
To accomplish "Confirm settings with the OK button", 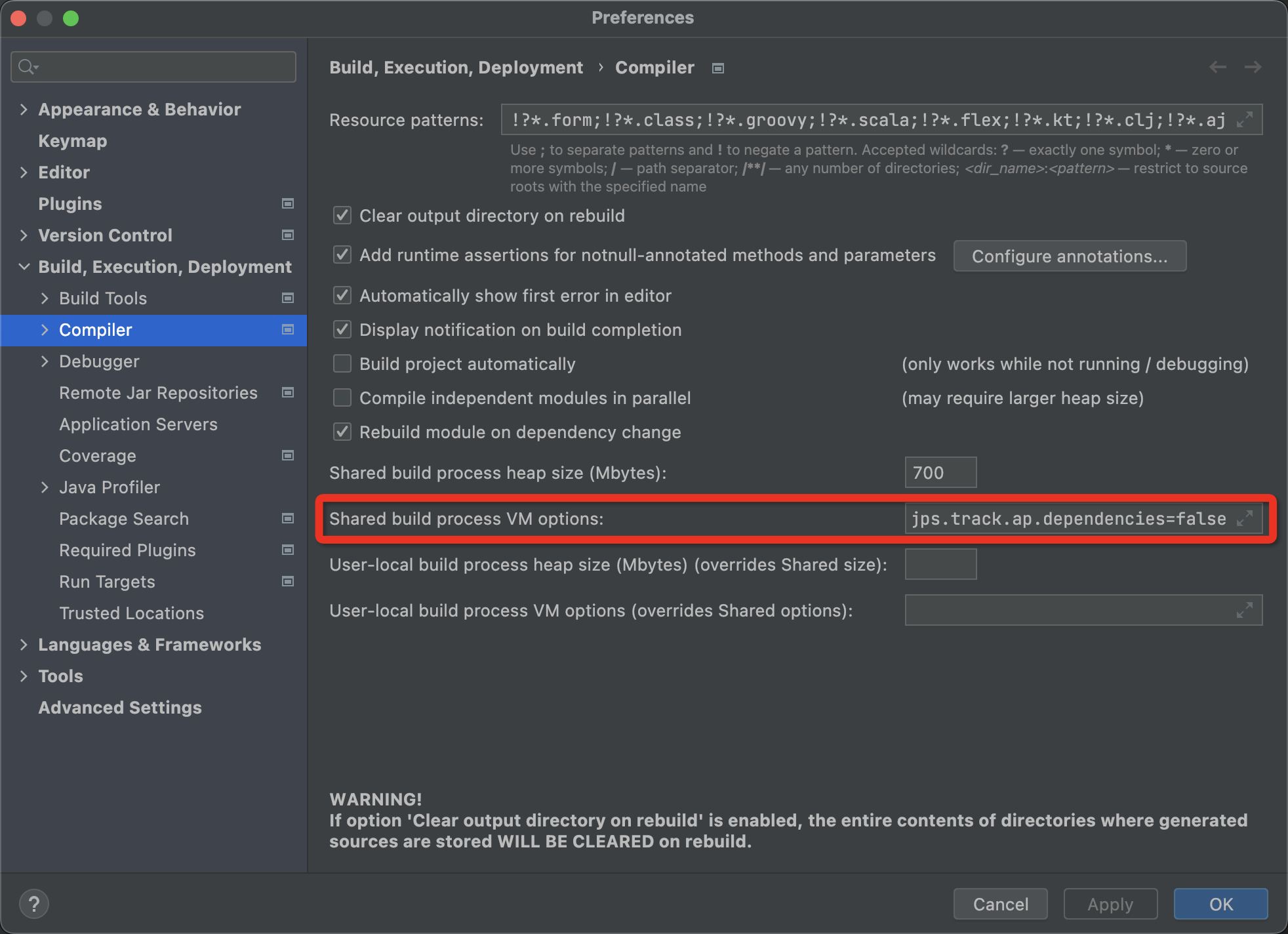I will [1220, 904].
